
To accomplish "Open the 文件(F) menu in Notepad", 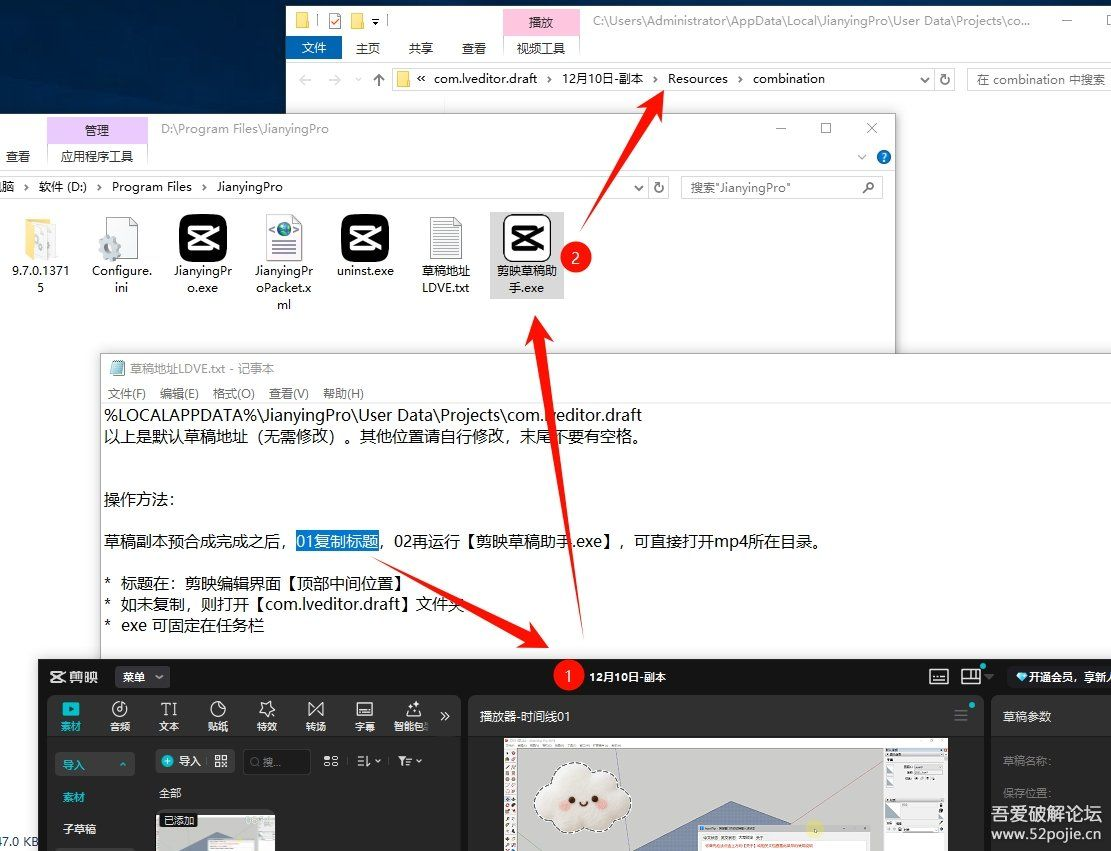I will (x=127, y=394).
